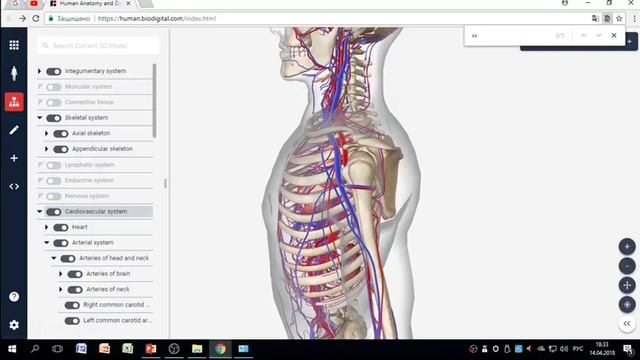Go to next find result arrow

(599, 36)
